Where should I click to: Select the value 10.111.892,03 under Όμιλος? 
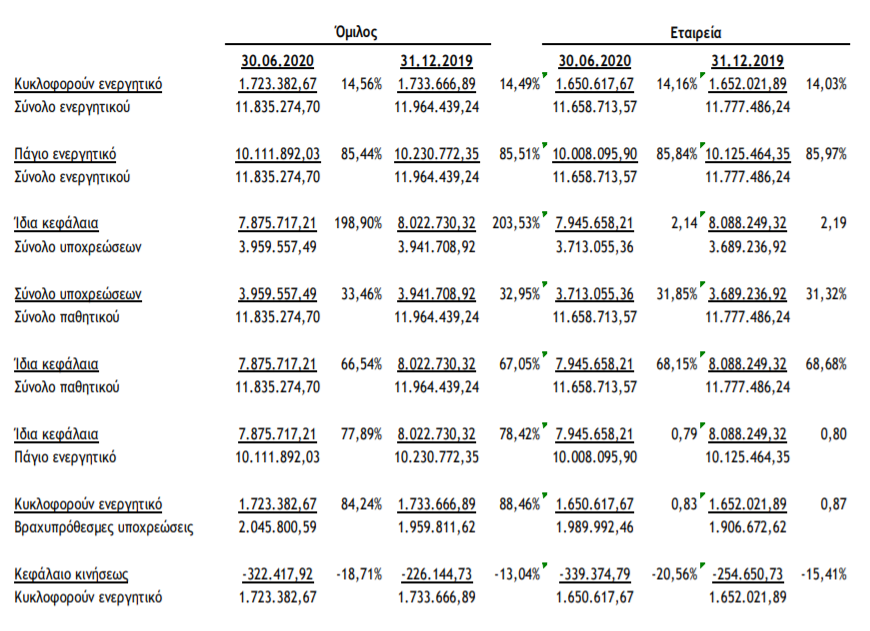pos(277,154)
